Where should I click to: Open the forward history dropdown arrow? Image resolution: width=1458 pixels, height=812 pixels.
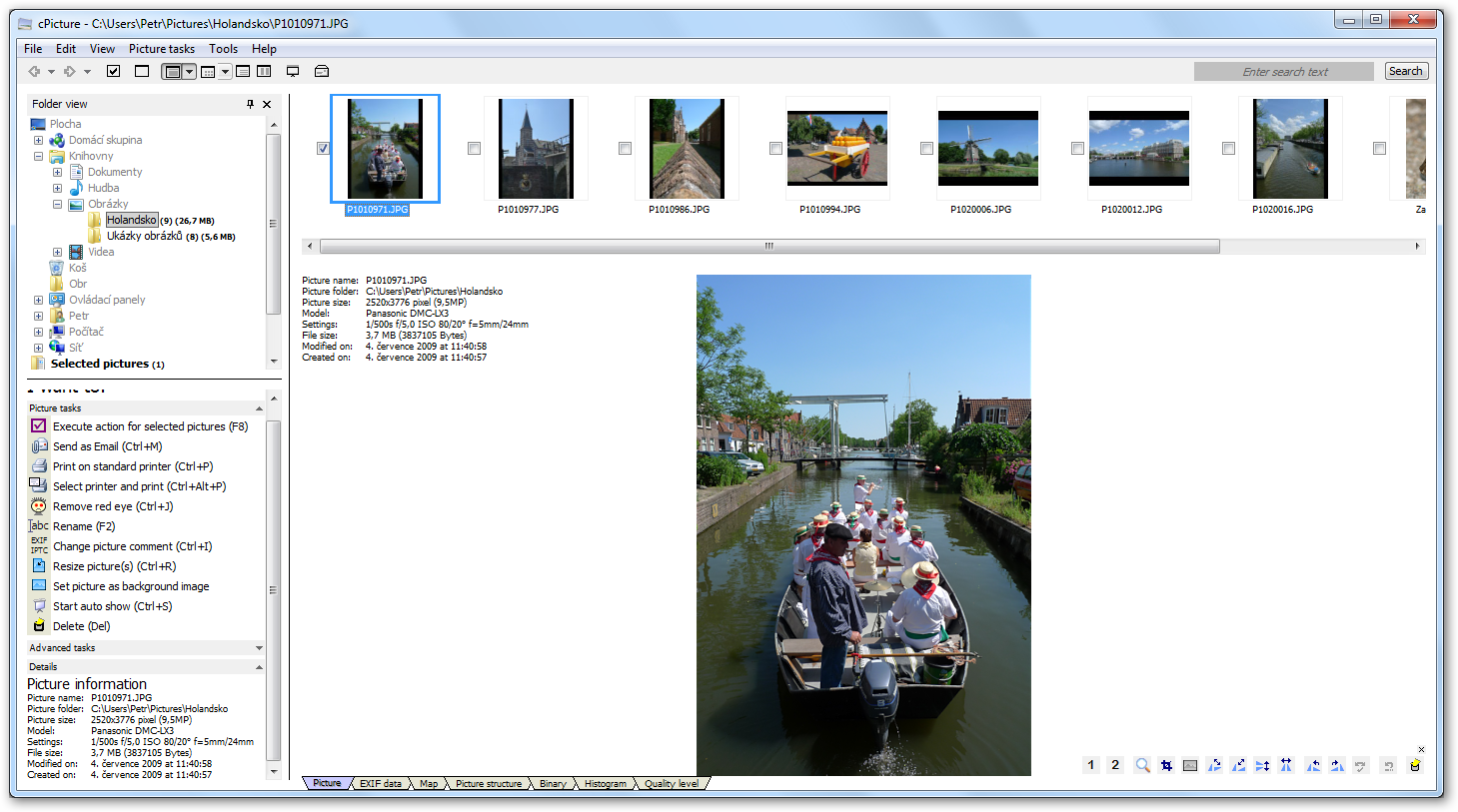click(87, 72)
